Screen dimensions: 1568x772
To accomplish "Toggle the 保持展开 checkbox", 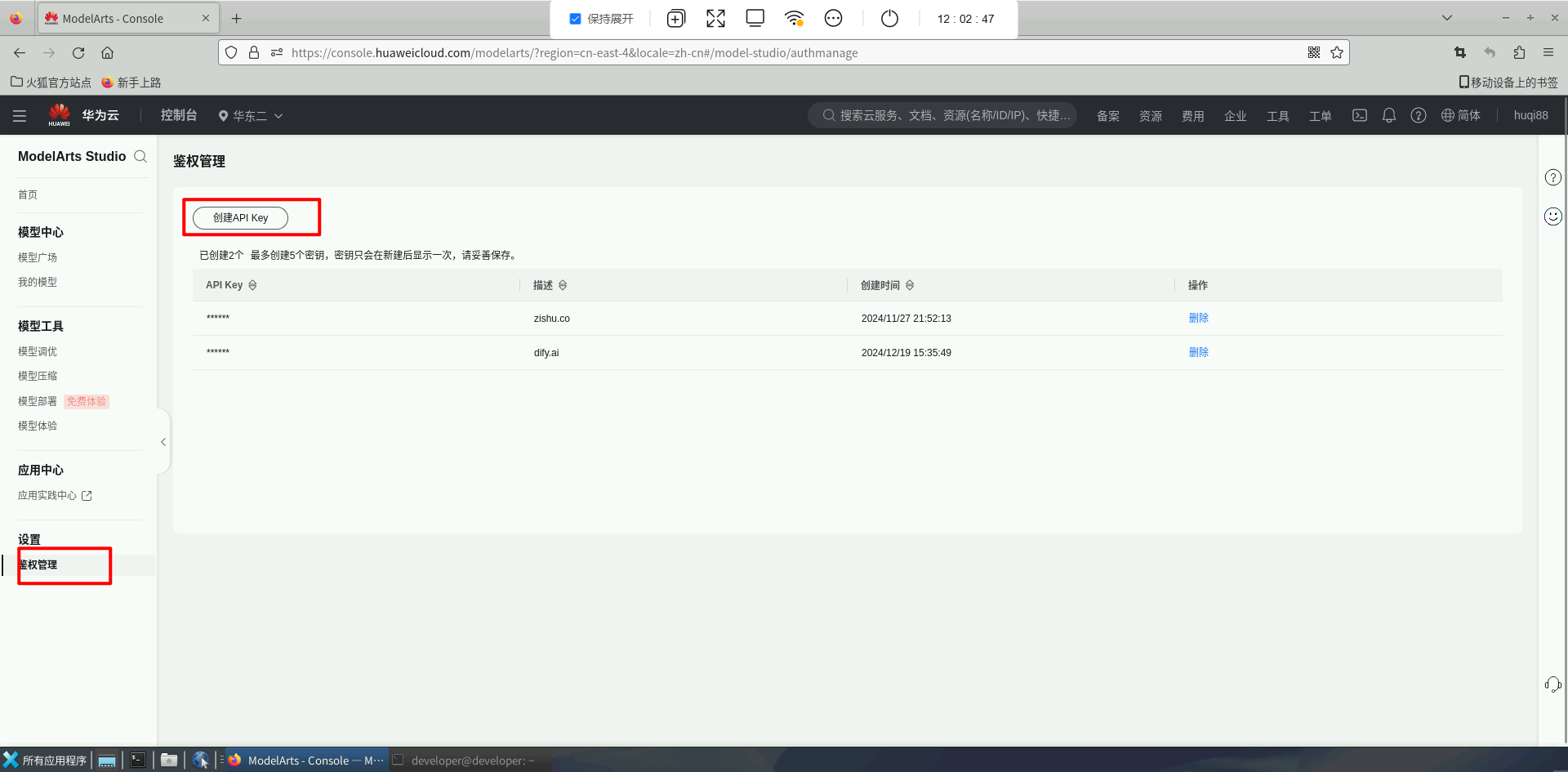I will pyautogui.click(x=575, y=19).
